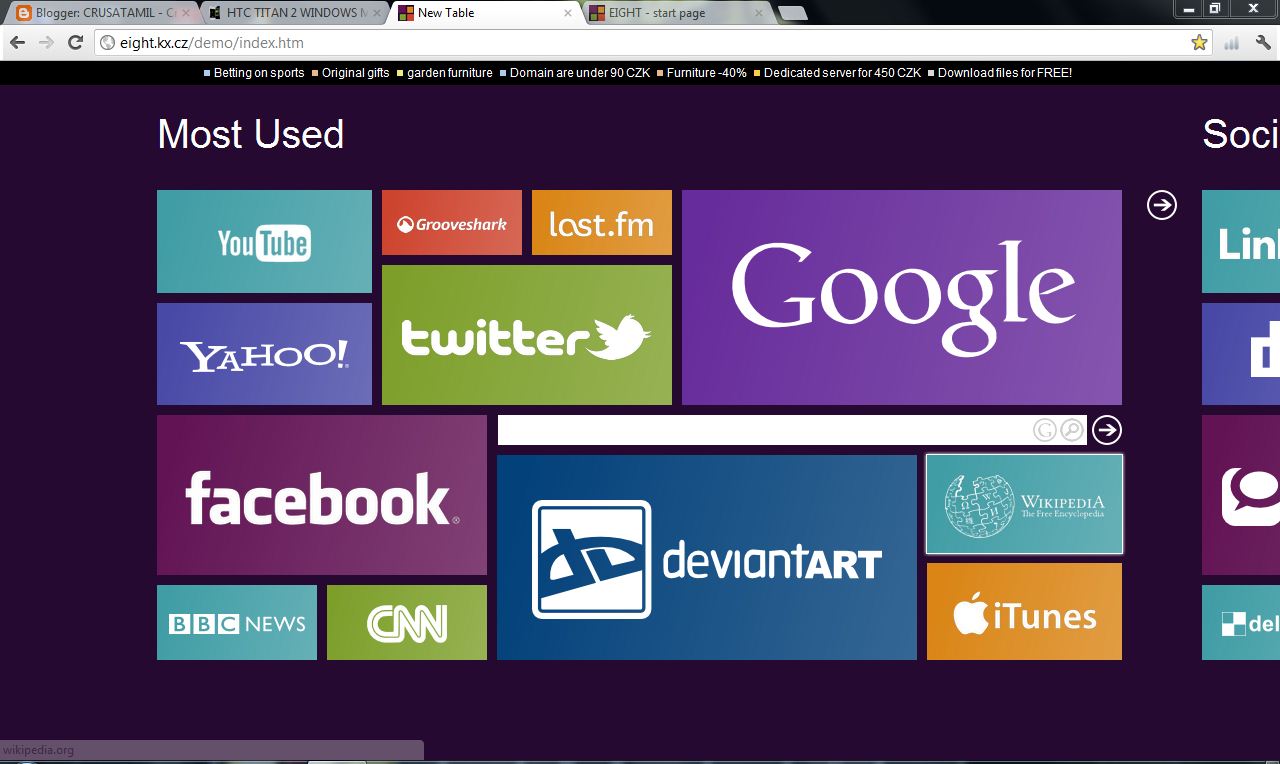Go forward with browser forward arrow

(x=46, y=42)
